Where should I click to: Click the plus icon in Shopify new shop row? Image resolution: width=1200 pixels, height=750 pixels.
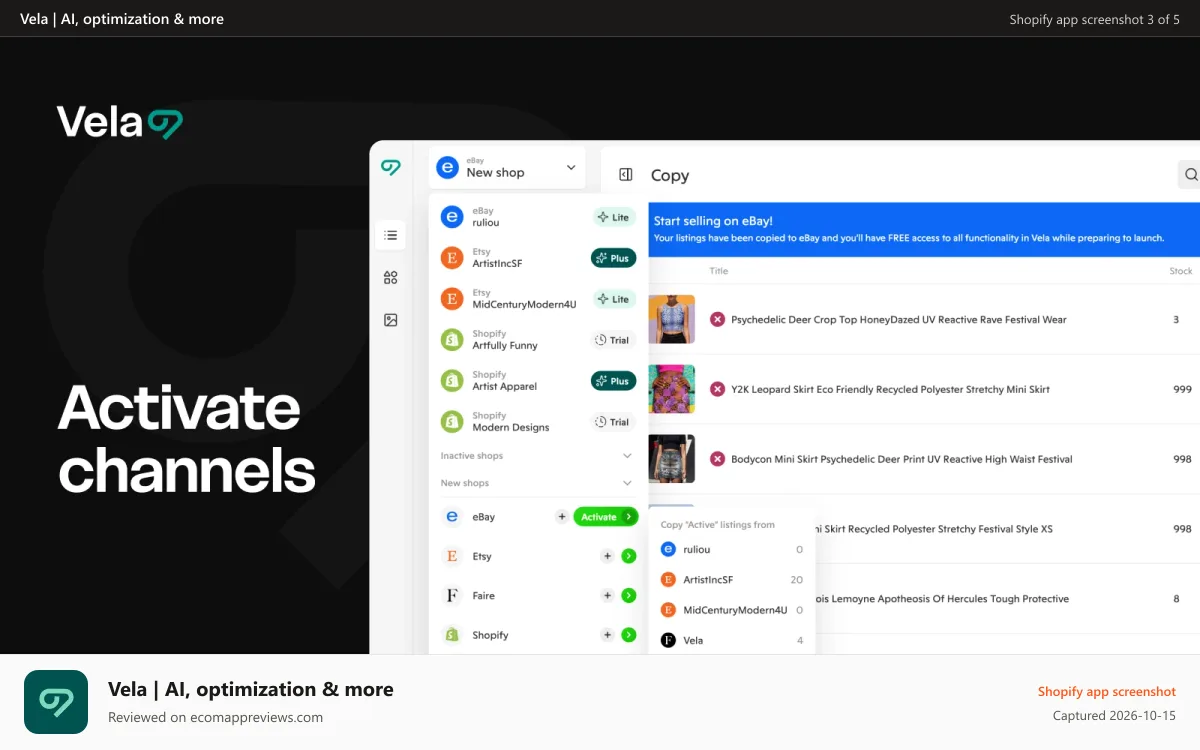point(607,635)
